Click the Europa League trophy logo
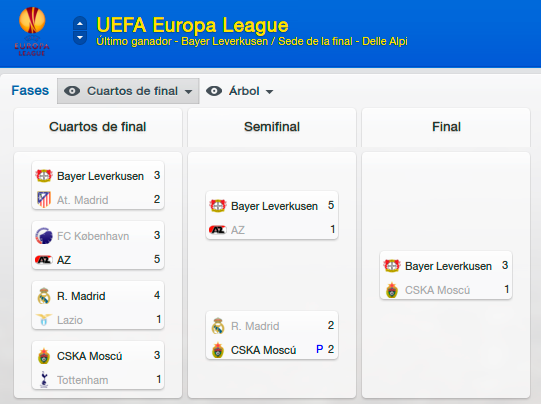 point(32,31)
